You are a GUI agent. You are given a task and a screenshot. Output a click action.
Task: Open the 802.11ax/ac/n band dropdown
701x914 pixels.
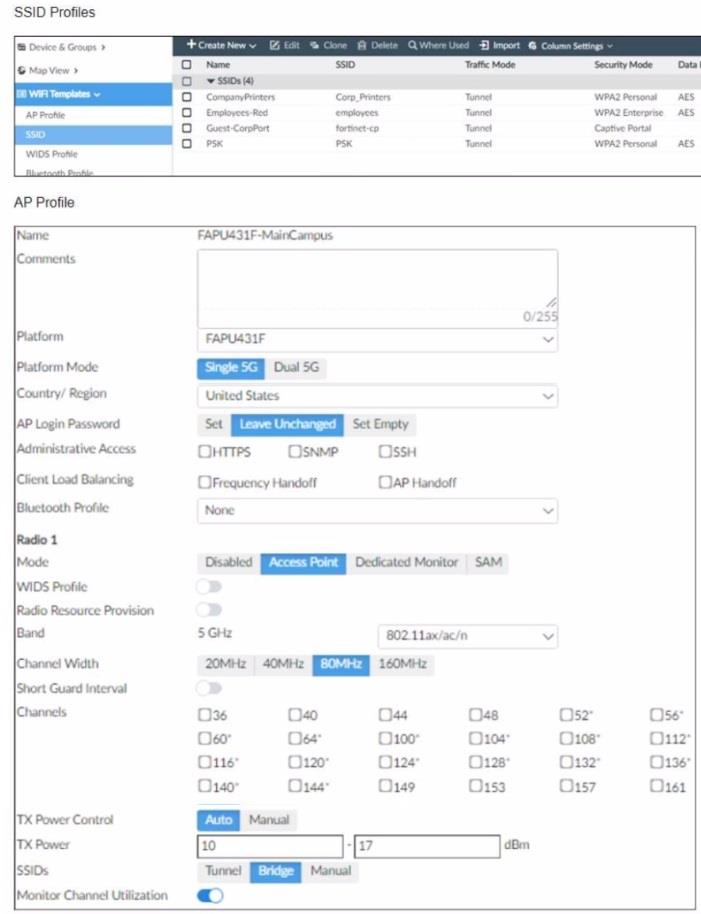pos(468,636)
